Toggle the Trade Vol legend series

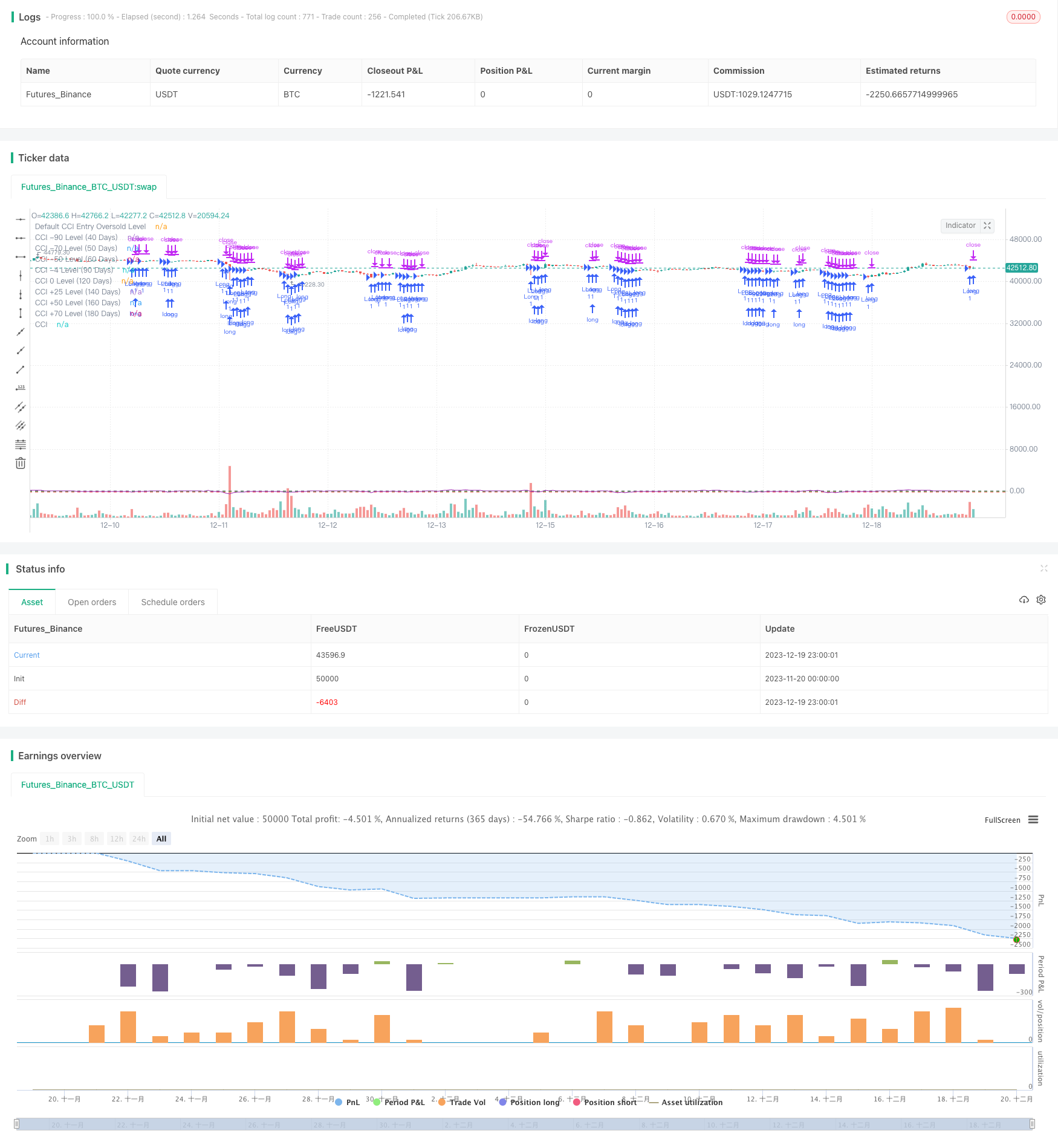[x=462, y=1102]
